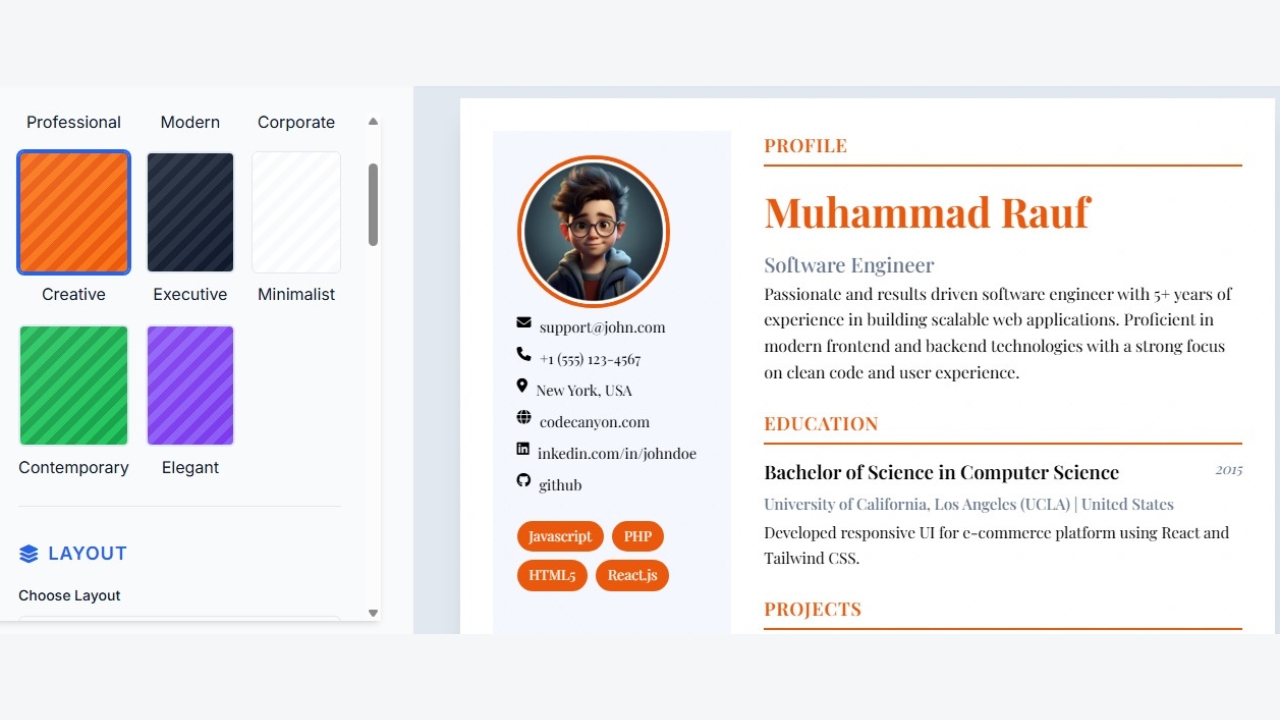The image size is (1280, 720).
Task: Click the email envelope icon
Action: [523, 322]
